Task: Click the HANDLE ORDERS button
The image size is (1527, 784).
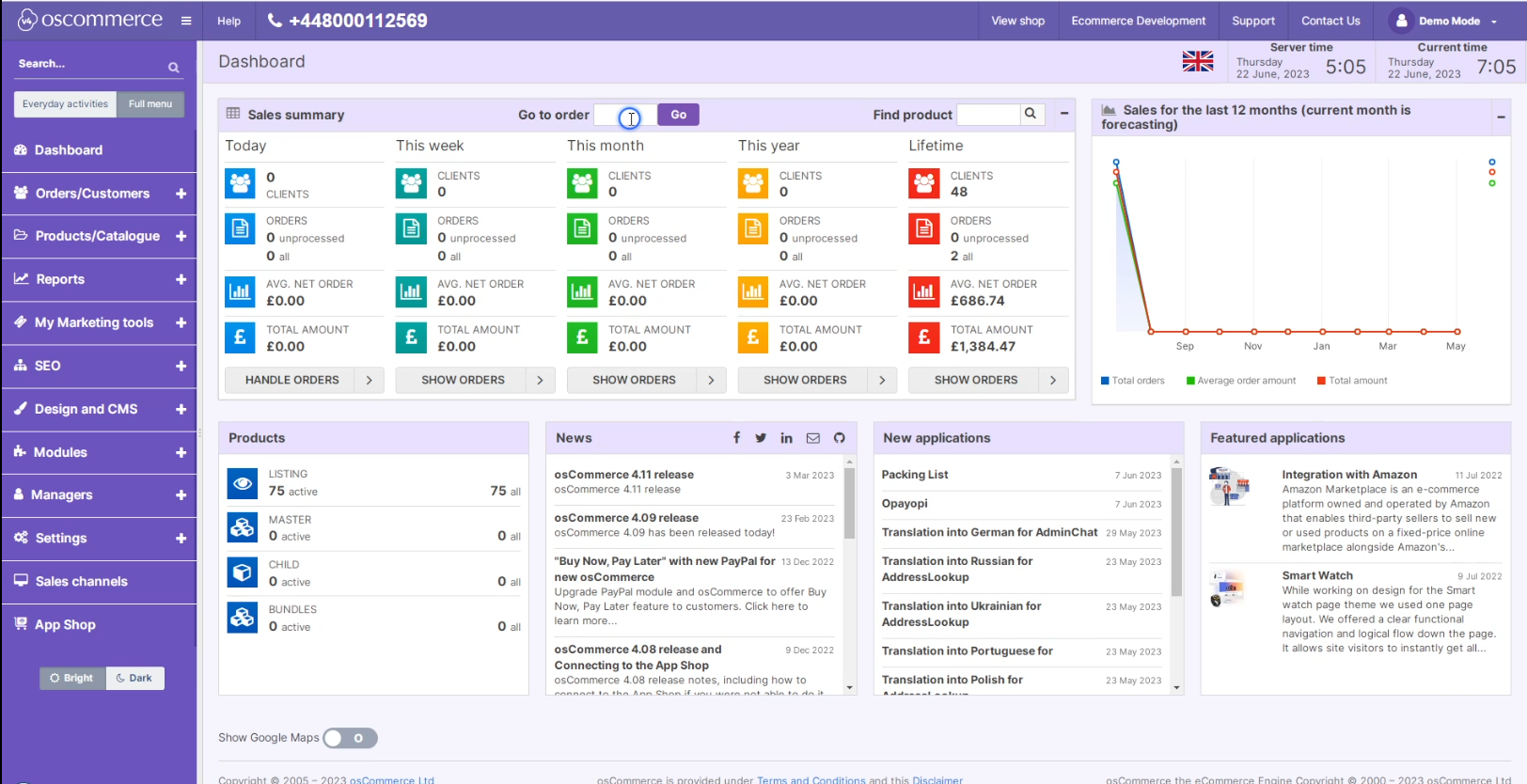Action: click(305, 380)
